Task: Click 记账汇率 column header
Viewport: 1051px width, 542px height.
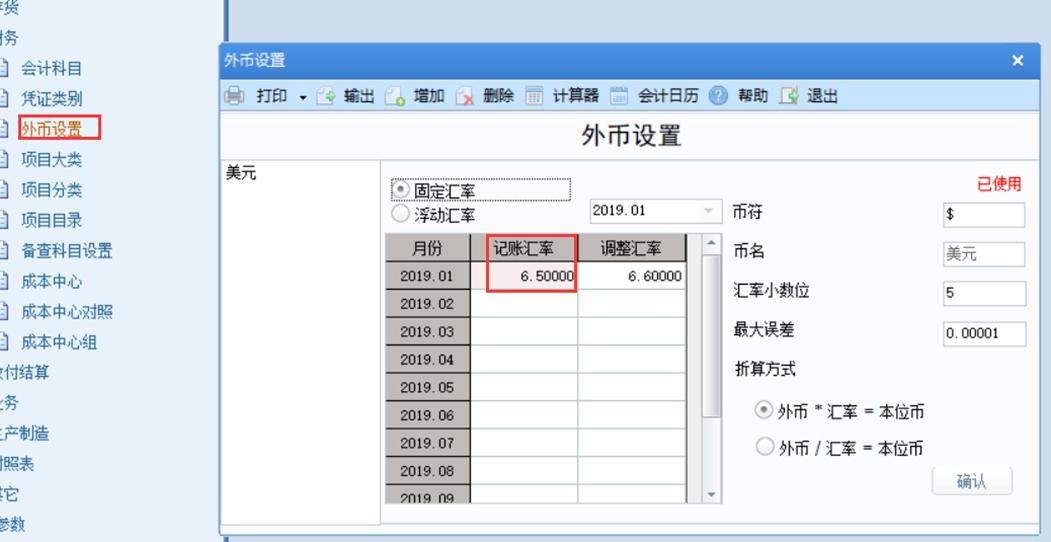Action: pyautogui.click(x=523, y=249)
